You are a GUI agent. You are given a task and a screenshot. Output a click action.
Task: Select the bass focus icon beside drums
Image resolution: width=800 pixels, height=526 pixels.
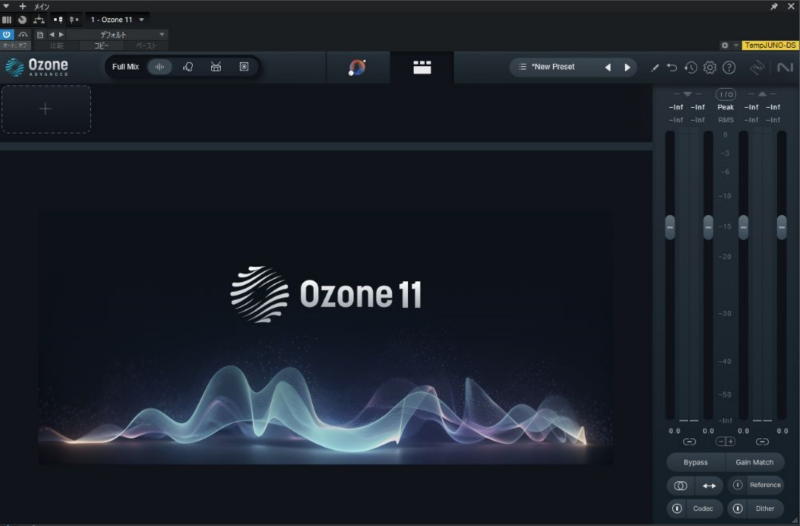244,67
